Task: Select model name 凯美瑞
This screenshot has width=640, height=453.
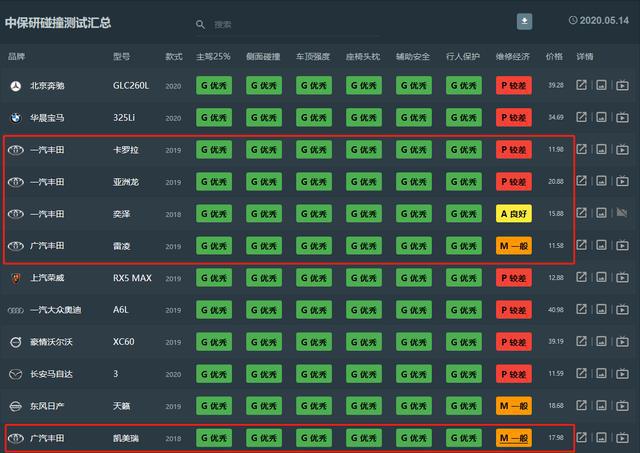Action: click(x=126, y=438)
